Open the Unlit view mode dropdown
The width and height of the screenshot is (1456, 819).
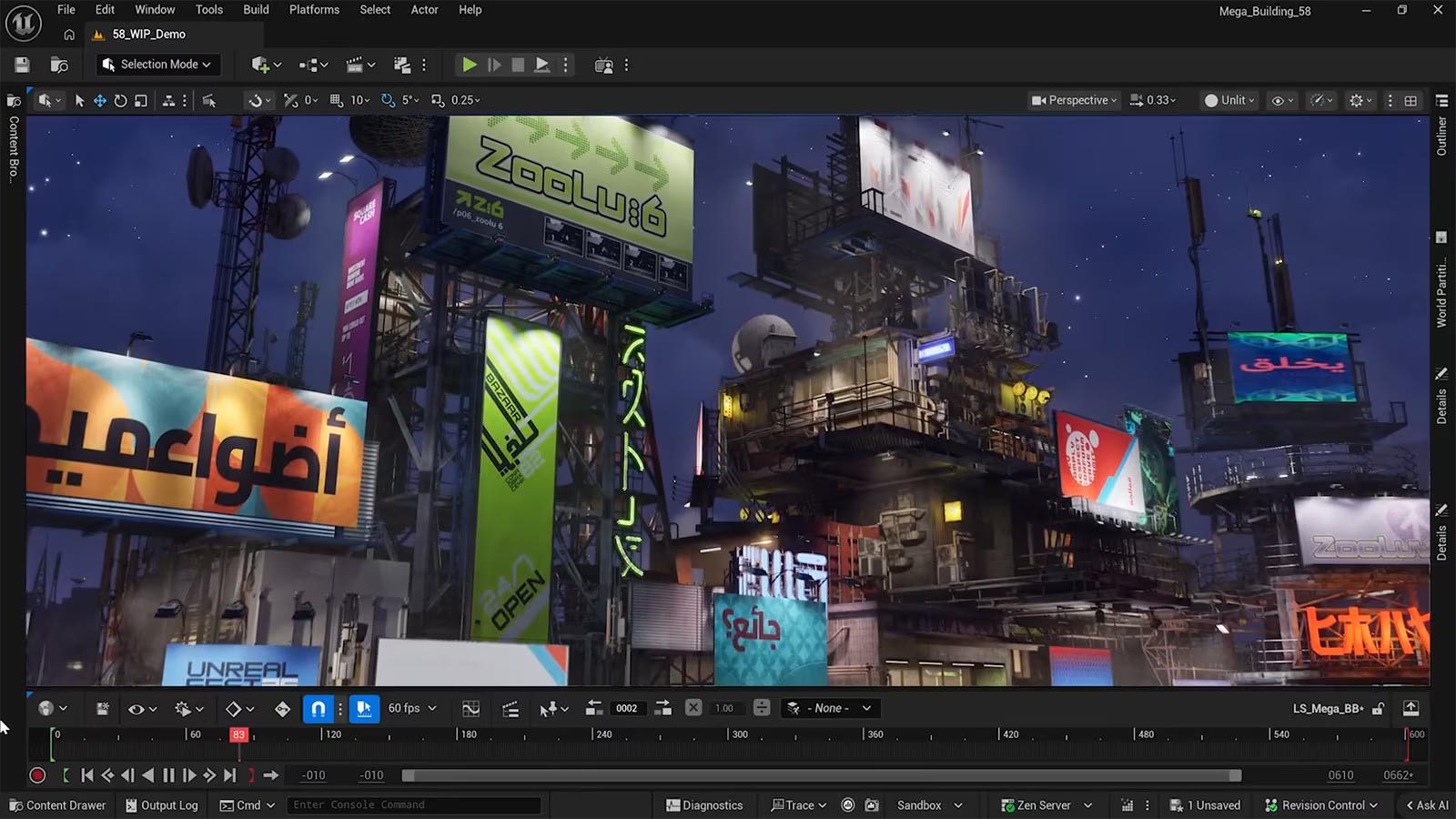click(1229, 100)
